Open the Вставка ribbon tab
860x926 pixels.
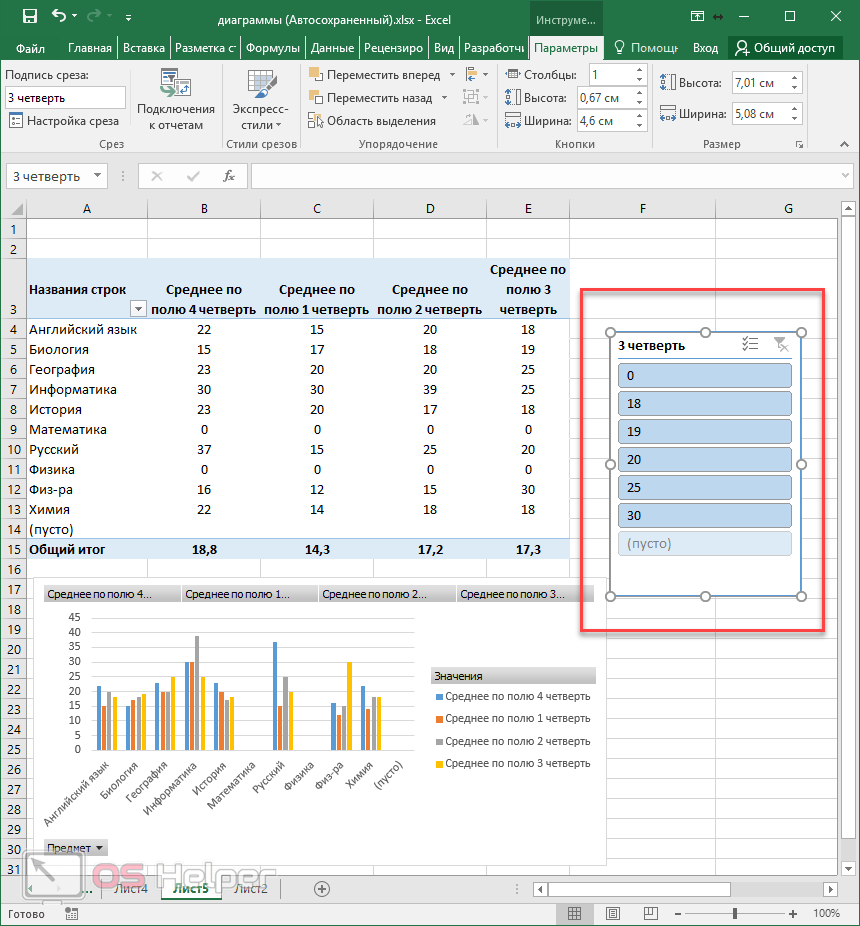pyautogui.click(x=144, y=48)
